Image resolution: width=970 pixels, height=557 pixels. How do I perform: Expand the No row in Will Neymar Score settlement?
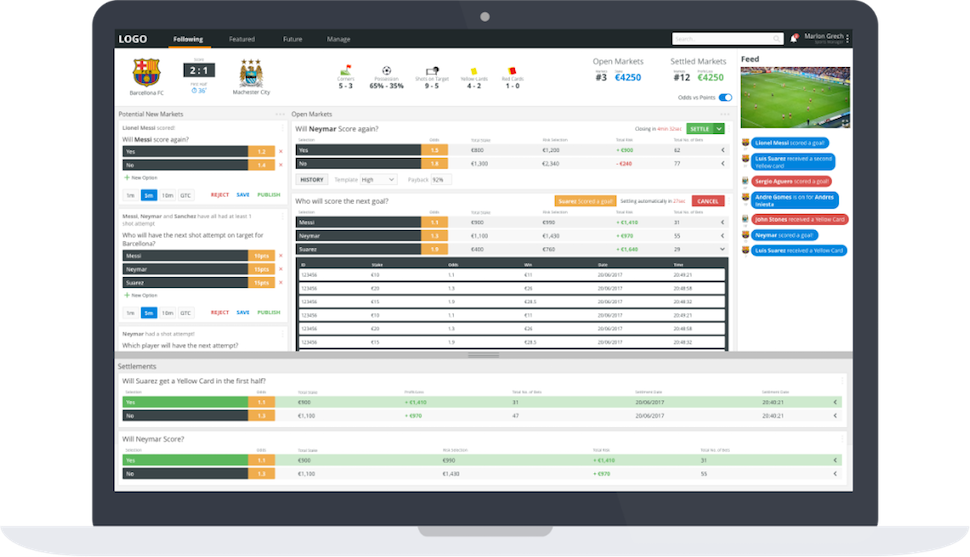(835, 474)
